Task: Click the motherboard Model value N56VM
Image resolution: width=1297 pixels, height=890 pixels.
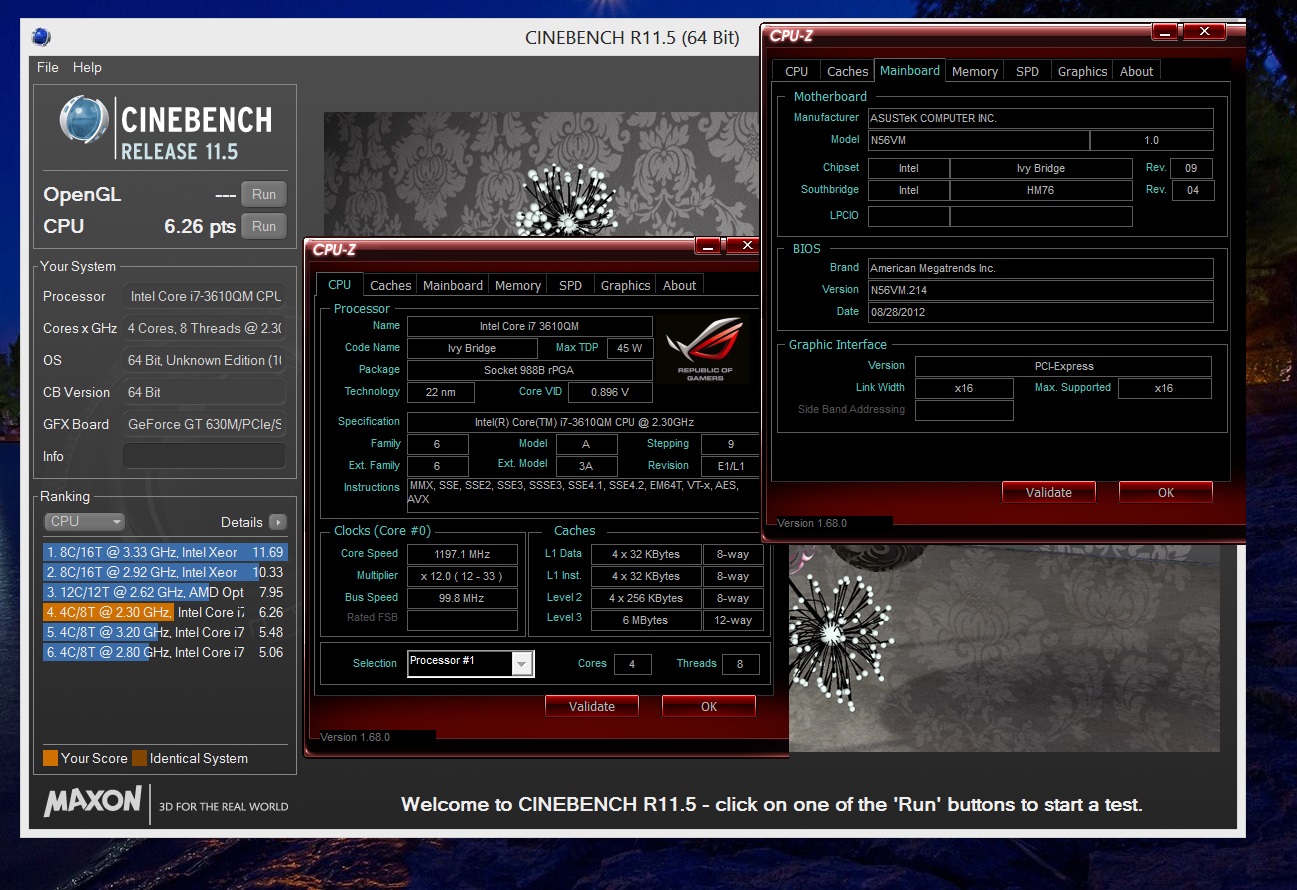Action: (977, 140)
